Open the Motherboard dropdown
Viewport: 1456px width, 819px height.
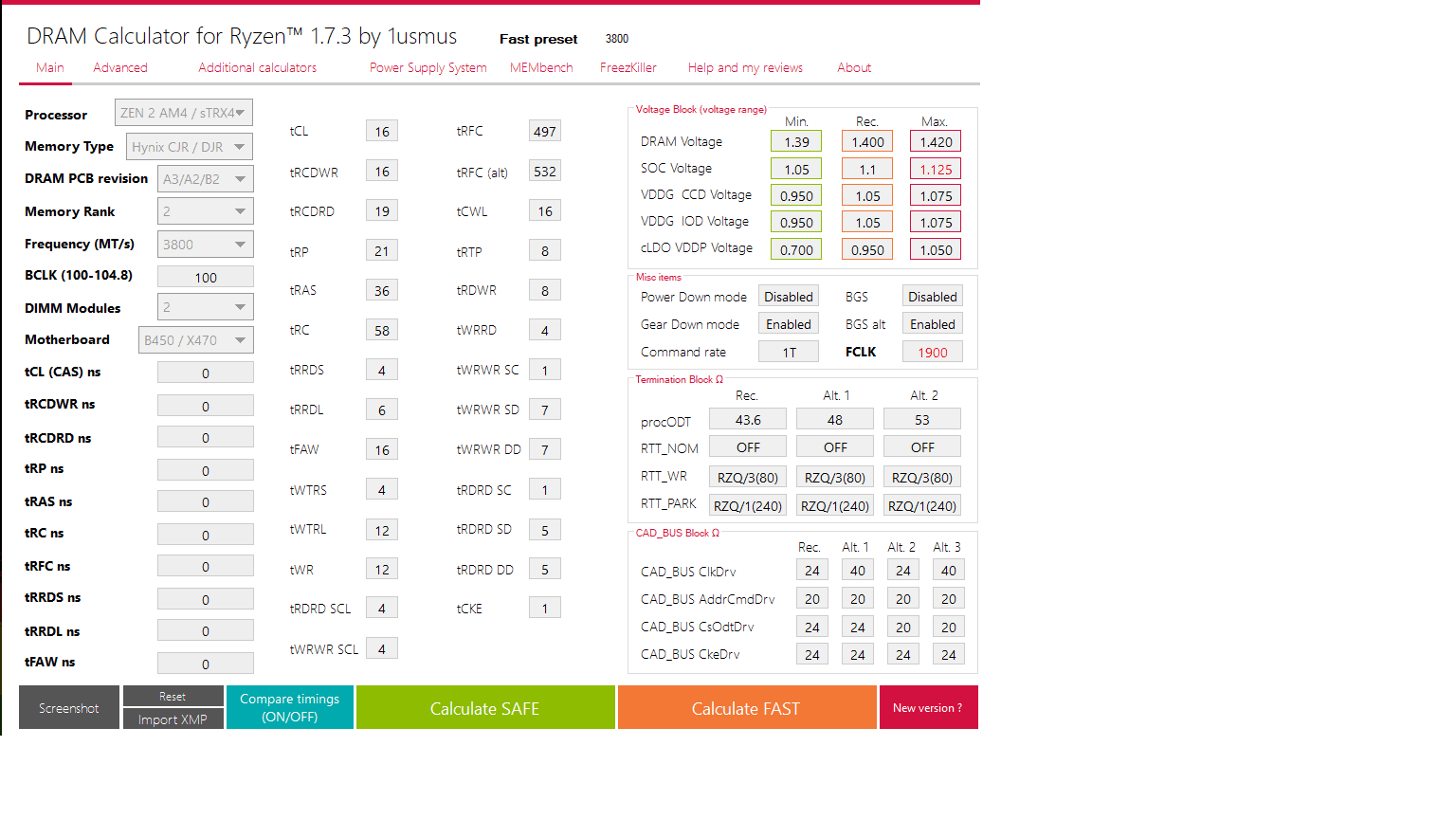tap(195, 339)
